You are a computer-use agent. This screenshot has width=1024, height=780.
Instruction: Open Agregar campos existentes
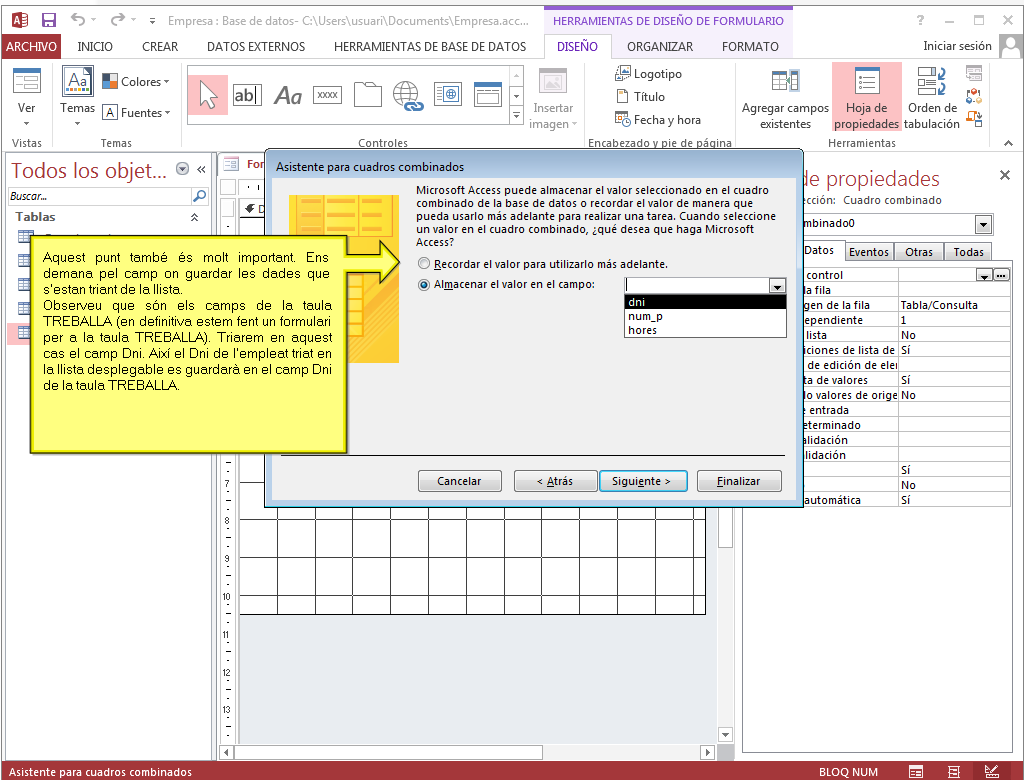pos(785,99)
